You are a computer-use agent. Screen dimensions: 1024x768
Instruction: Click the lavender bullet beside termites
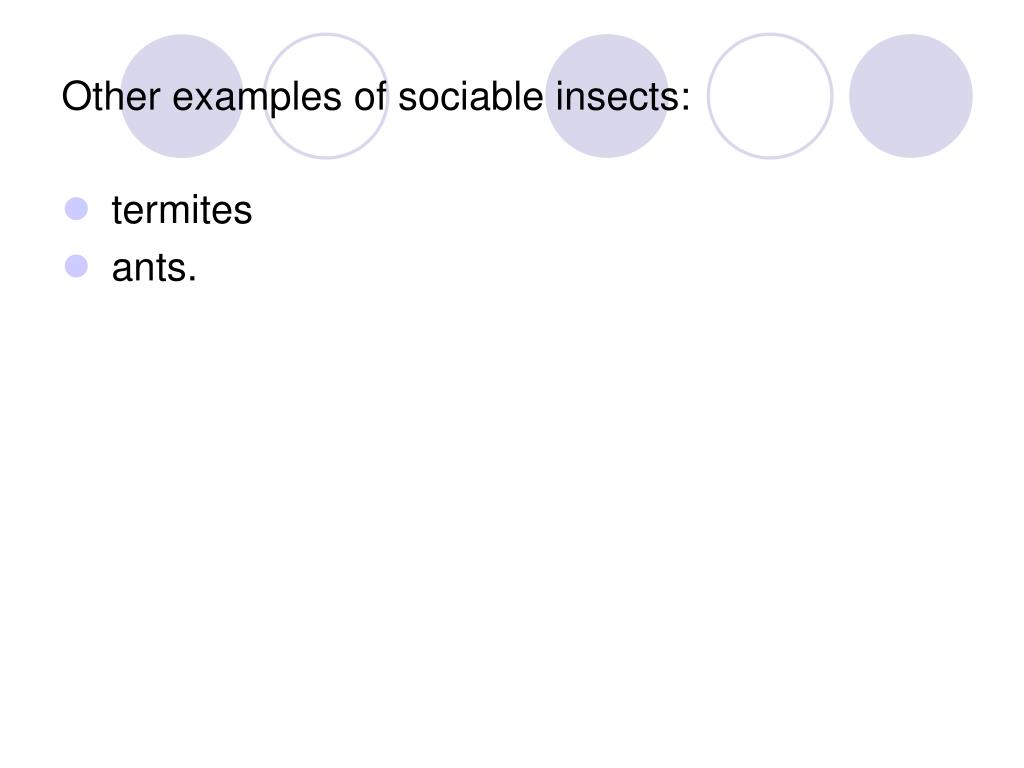[76, 209]
